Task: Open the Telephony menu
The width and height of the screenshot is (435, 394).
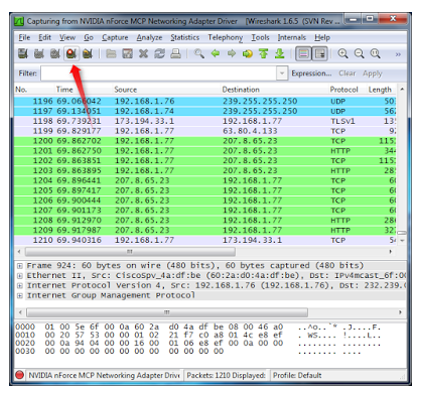Action: coord(225,38)
